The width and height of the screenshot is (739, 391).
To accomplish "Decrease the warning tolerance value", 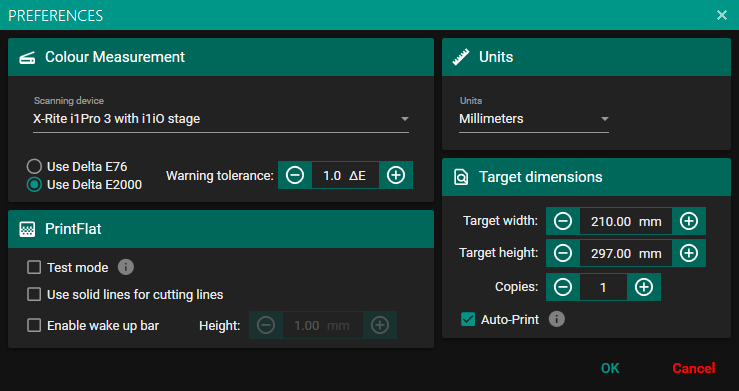I will (295, 175).
